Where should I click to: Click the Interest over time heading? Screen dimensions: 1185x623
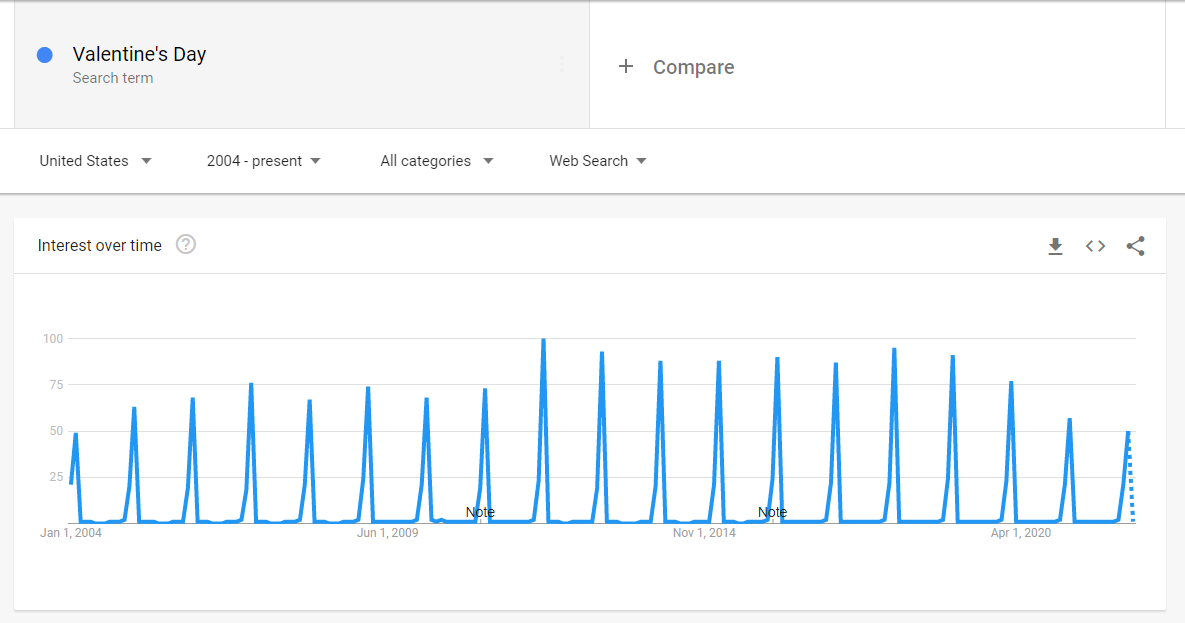click(99, 245)
